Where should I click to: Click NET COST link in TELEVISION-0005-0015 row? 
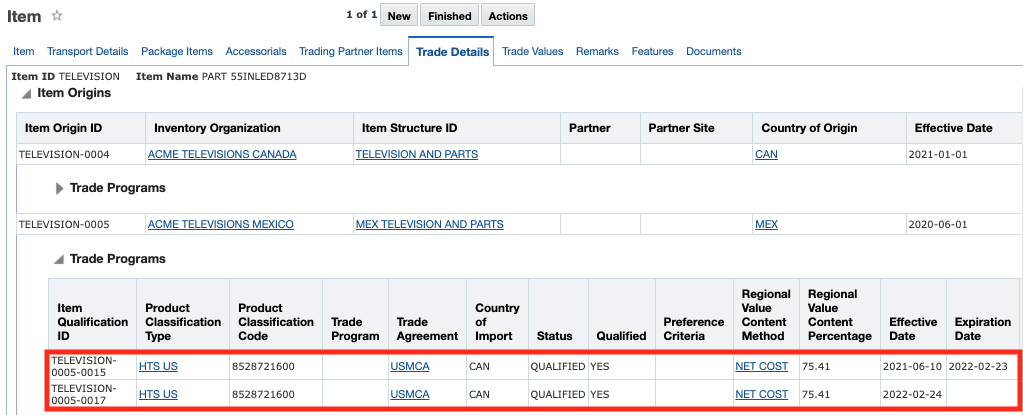pyautogui.click(x=761, y=367)
